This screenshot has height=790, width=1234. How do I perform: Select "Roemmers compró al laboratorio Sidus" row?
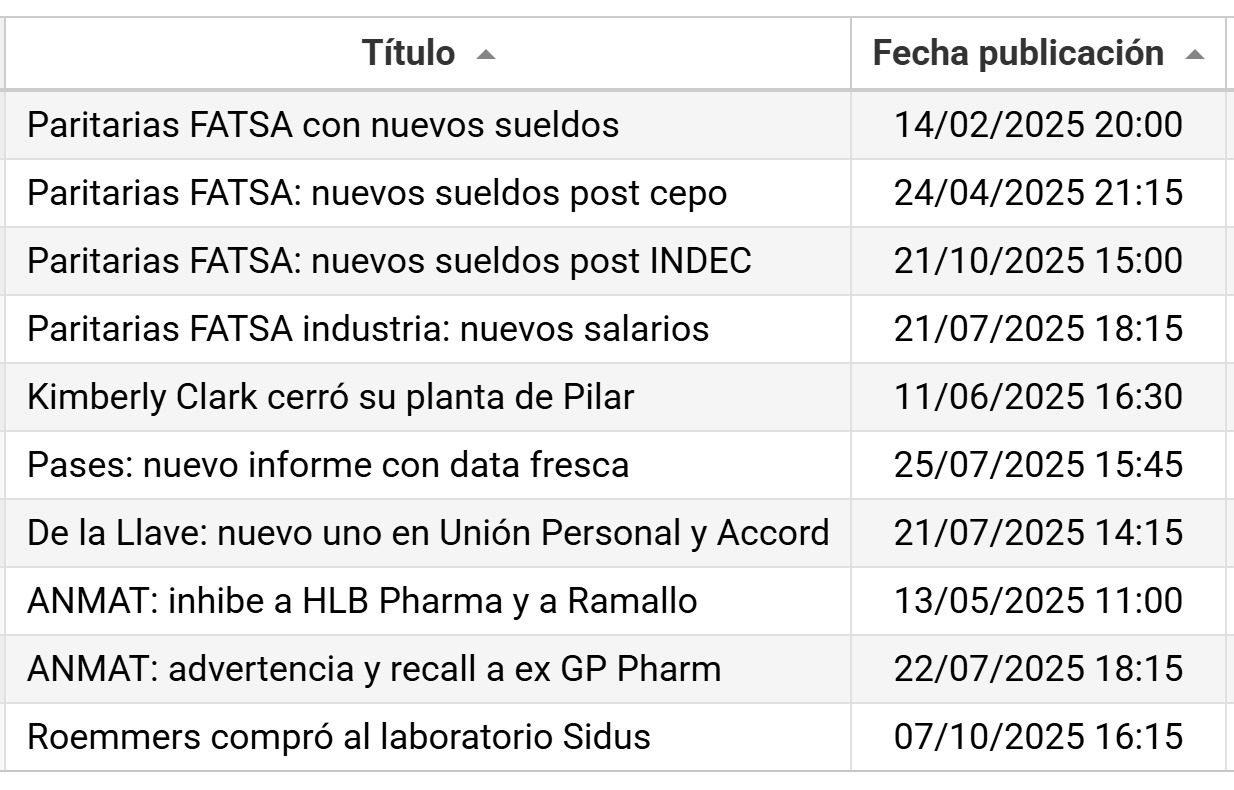[x=339, y=737]
